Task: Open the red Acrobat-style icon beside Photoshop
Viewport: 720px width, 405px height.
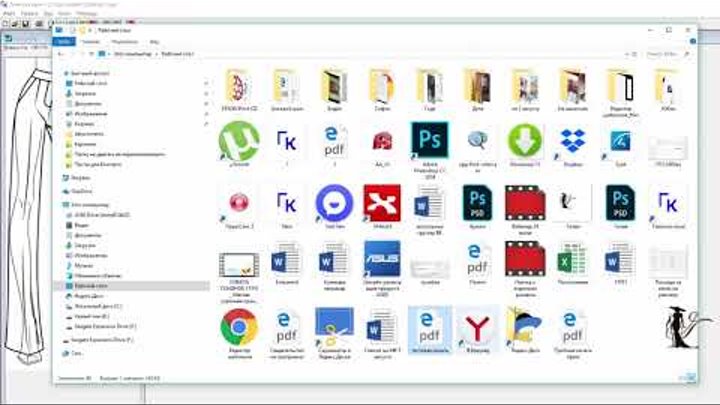Action: coord(382,141)
